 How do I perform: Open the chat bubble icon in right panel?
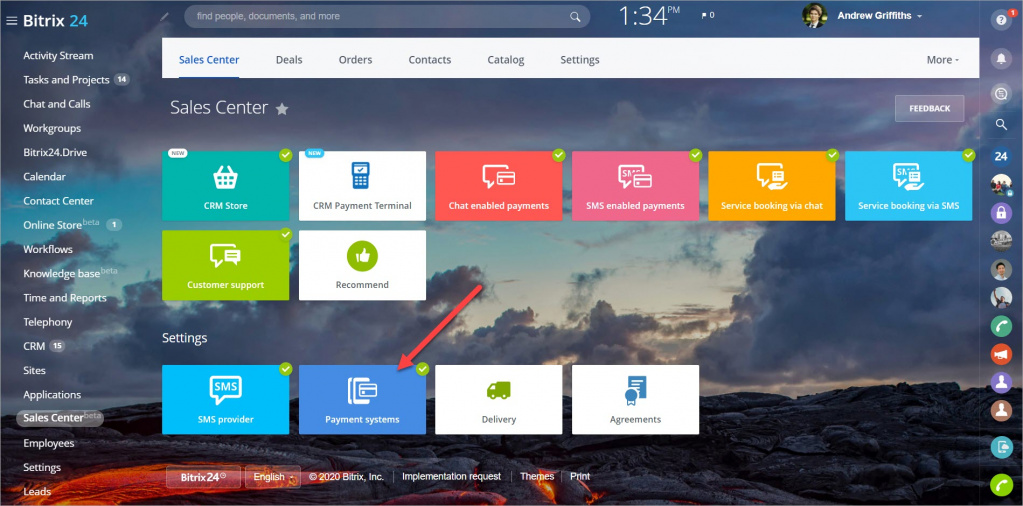[1001, 93]
